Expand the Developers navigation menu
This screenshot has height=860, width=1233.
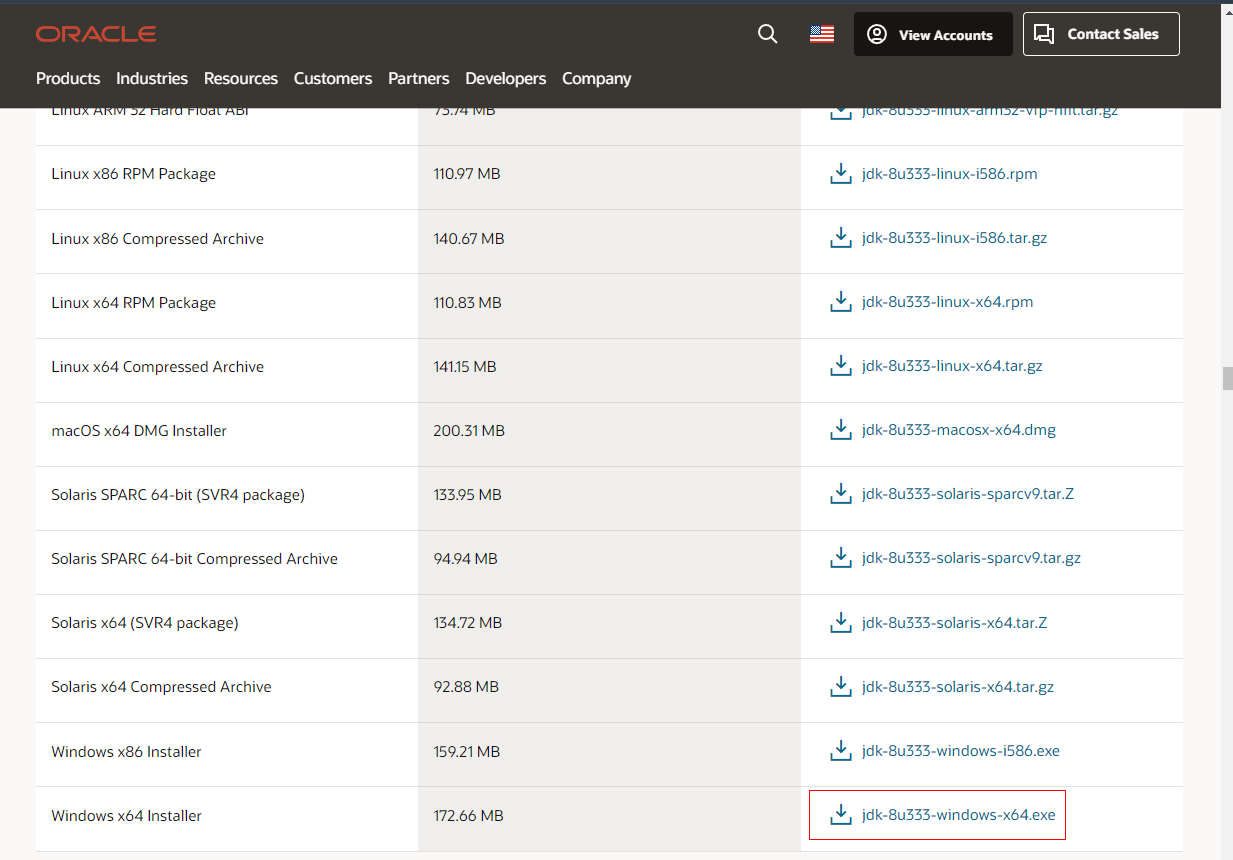[x=506, y=78]
